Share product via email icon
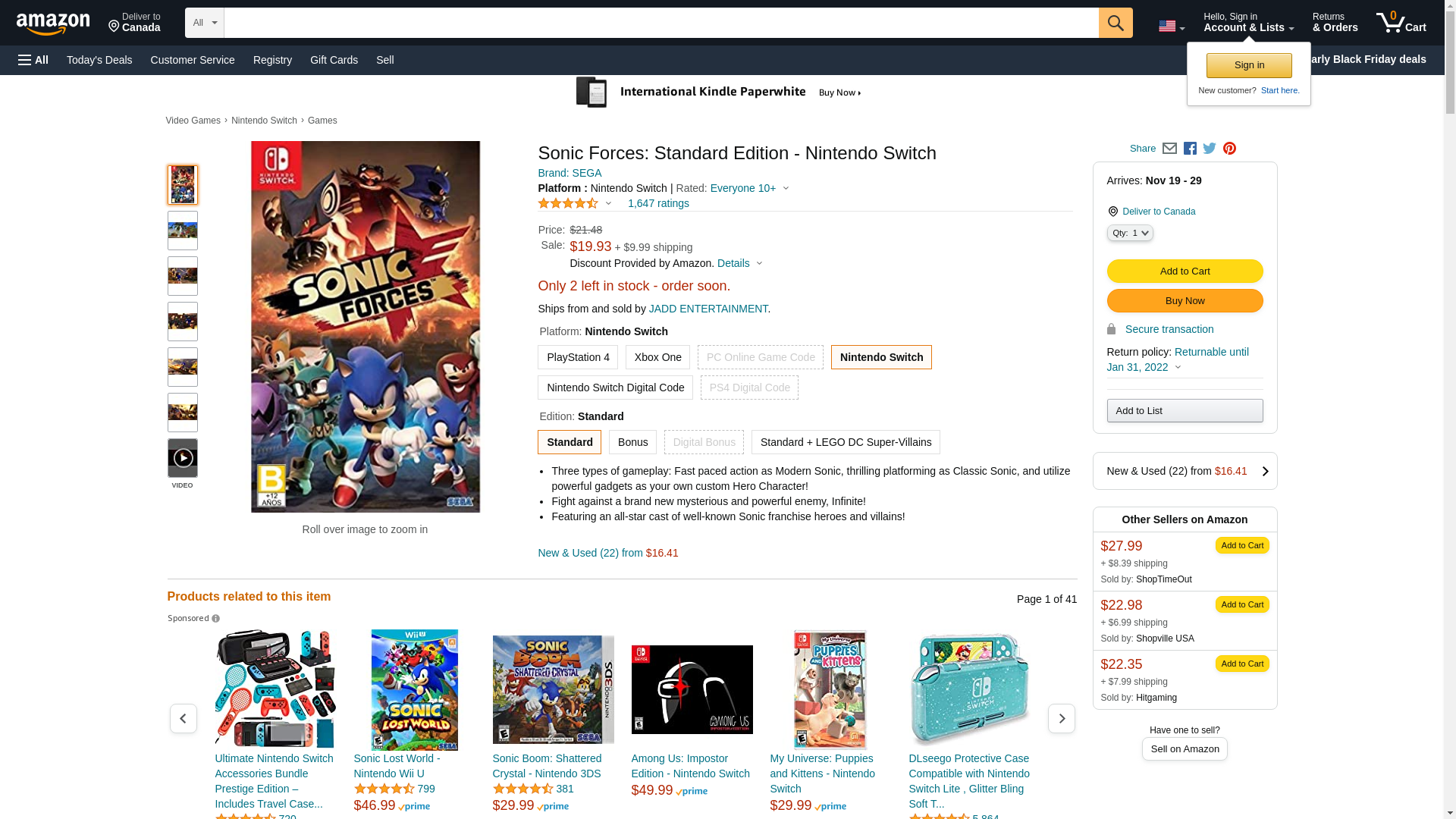 pos(1169,149)
